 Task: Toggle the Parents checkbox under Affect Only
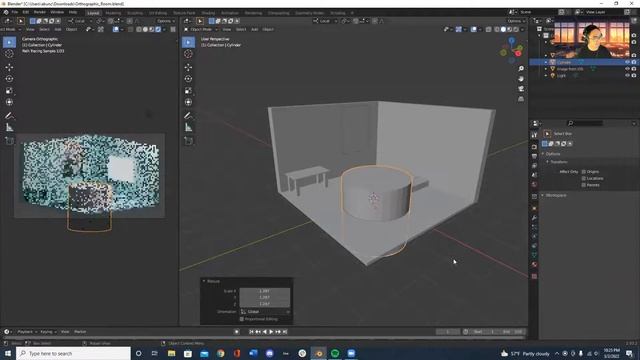(584, 185)
